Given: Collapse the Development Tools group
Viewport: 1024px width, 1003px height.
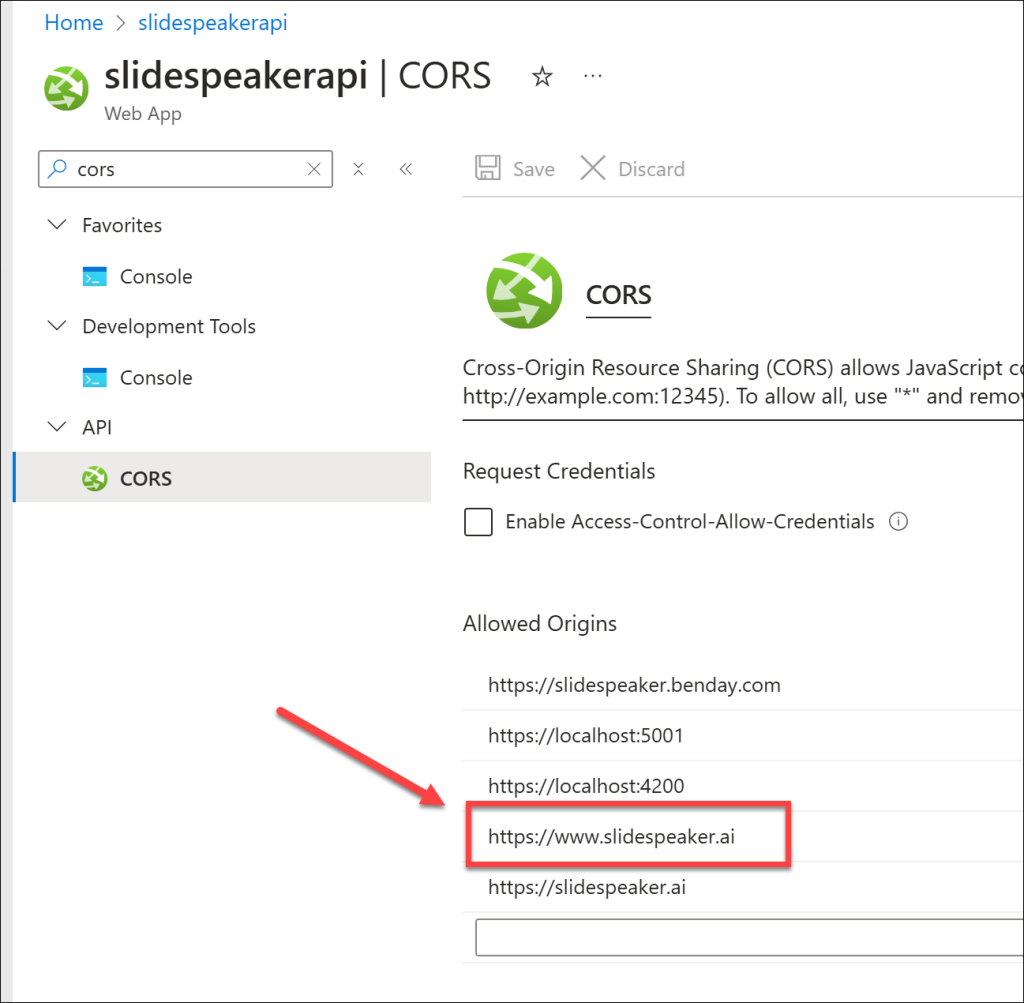Looking at the screenshot, I should point(57,326).
